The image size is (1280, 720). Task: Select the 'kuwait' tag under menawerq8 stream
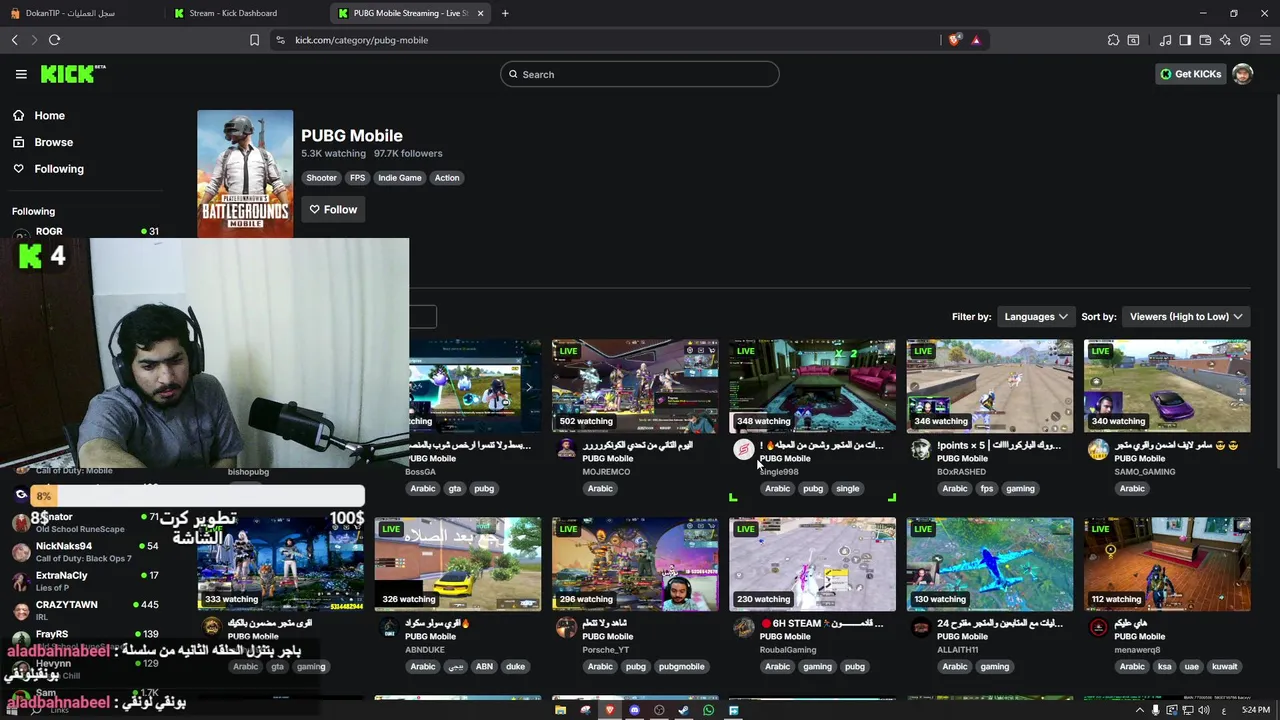[x=1224, y=667]
